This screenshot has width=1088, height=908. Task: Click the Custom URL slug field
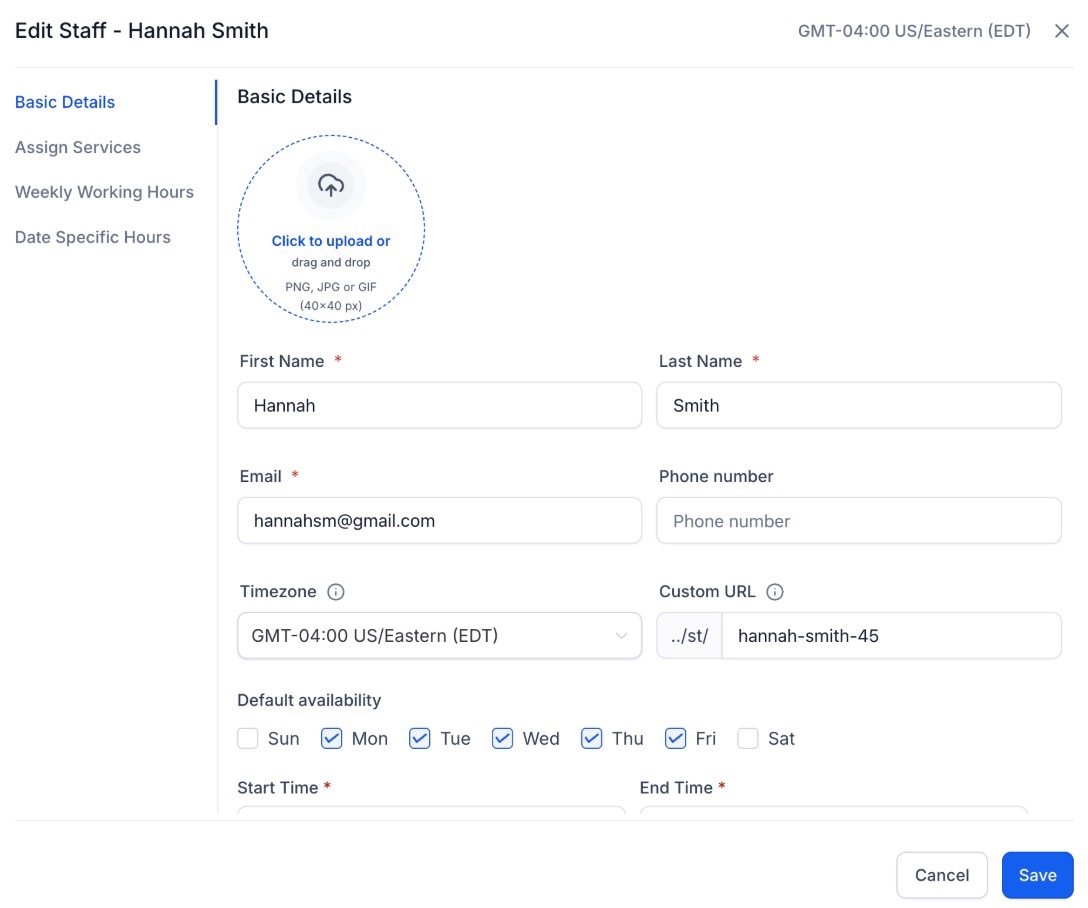[x=890, y=636]
